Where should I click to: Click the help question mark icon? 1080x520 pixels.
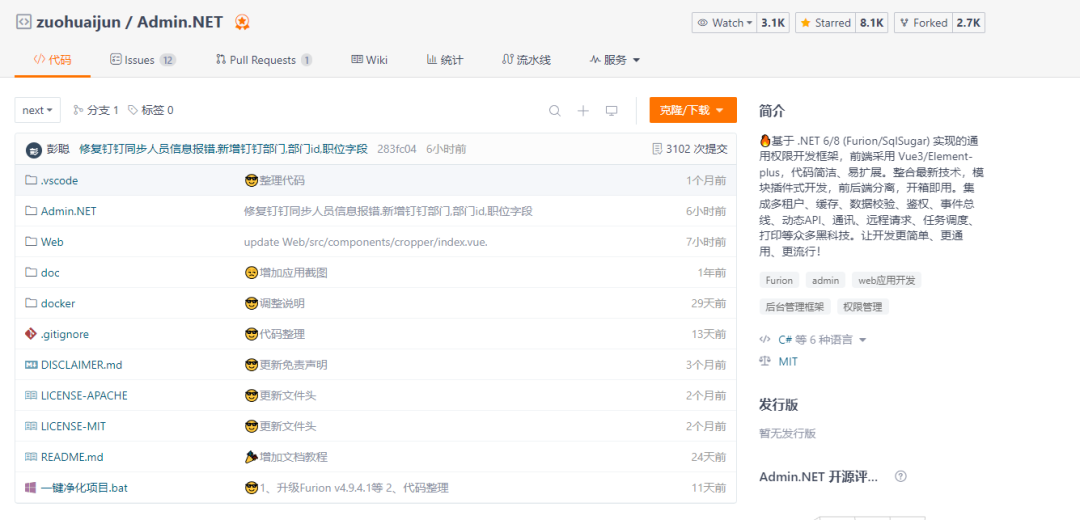(900, 477)
